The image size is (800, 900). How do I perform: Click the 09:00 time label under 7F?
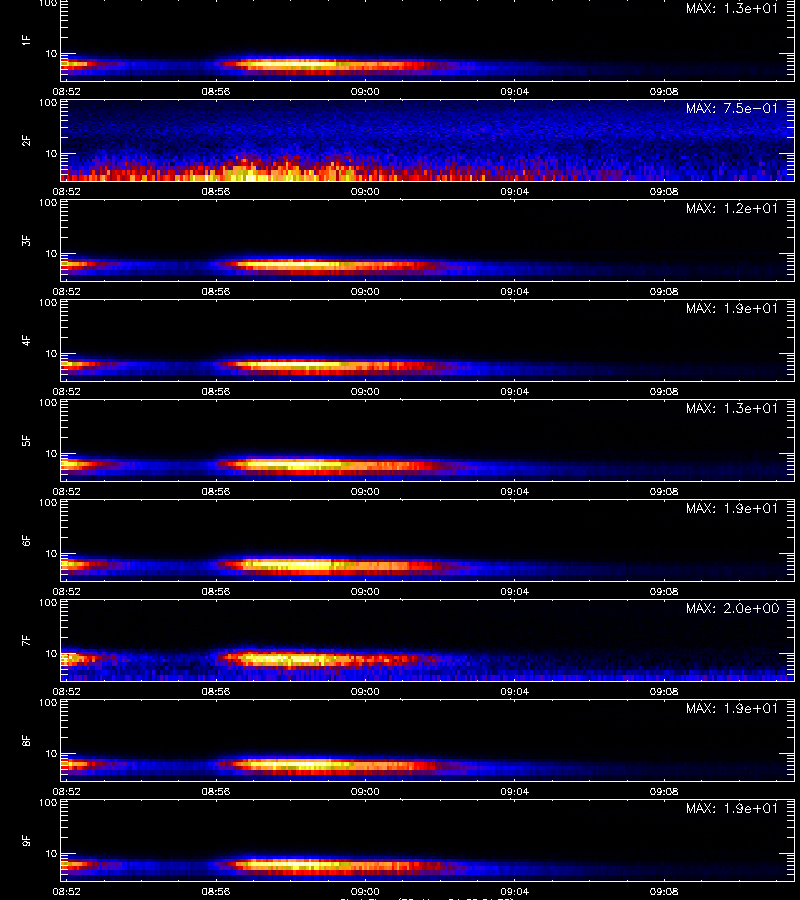tap(365, 692)
